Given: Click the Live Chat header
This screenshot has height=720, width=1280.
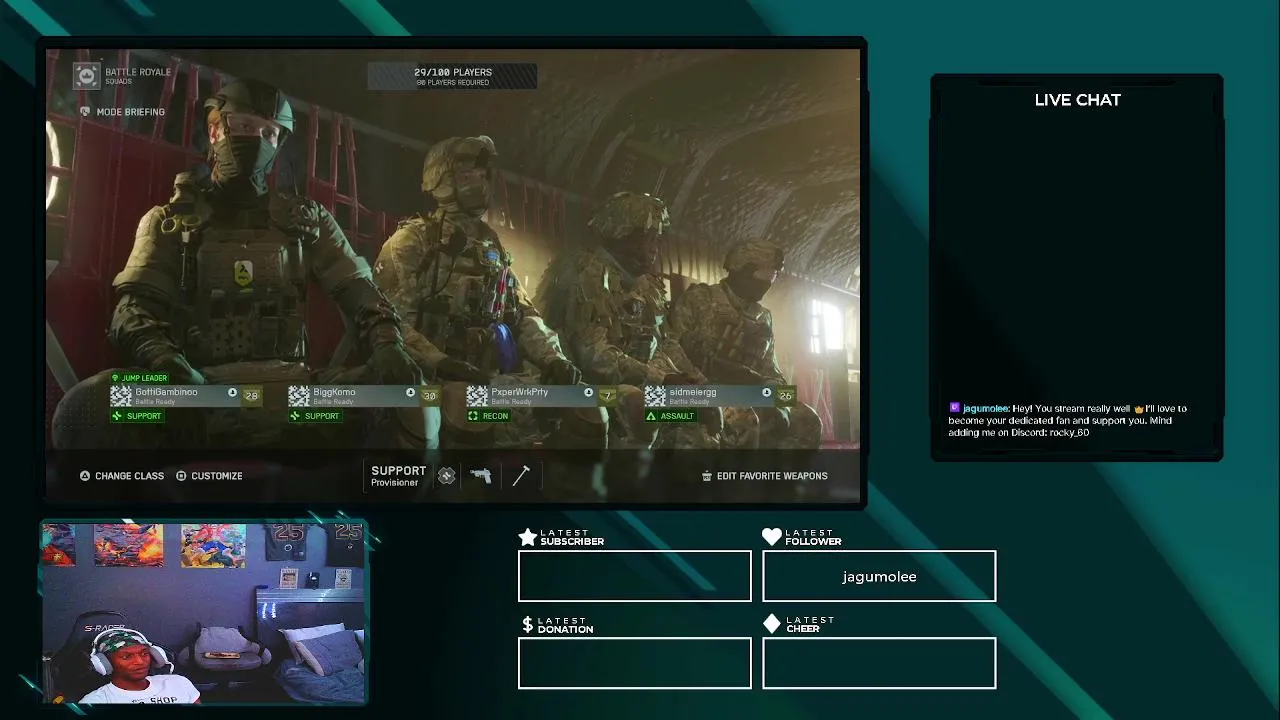Looking at the screenshot, I should click(x=1077, y=100).
